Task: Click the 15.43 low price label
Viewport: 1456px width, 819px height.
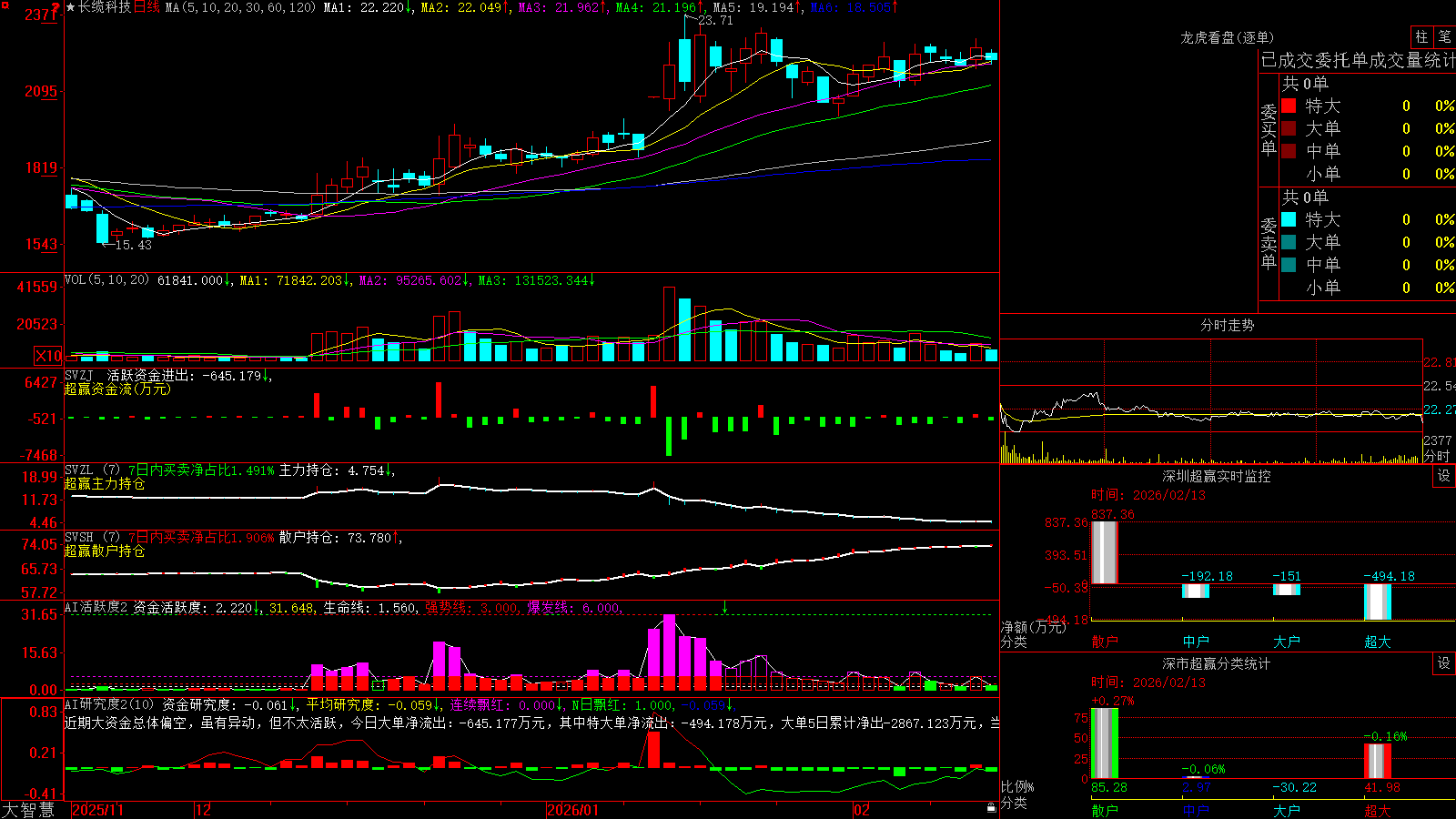Action: [x=134, y=245]
